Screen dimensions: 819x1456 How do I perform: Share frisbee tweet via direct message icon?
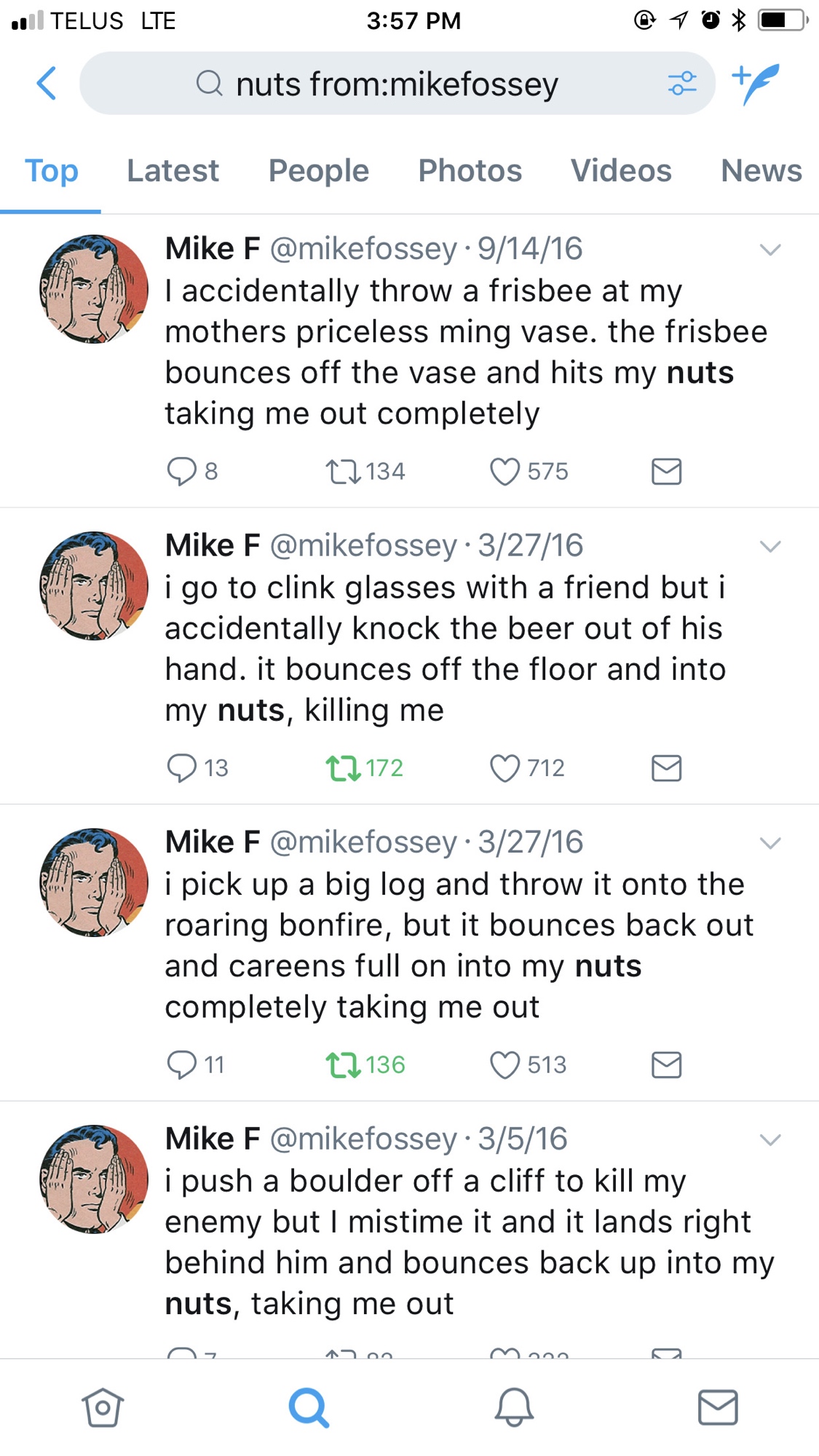click(x=666, y=471)
